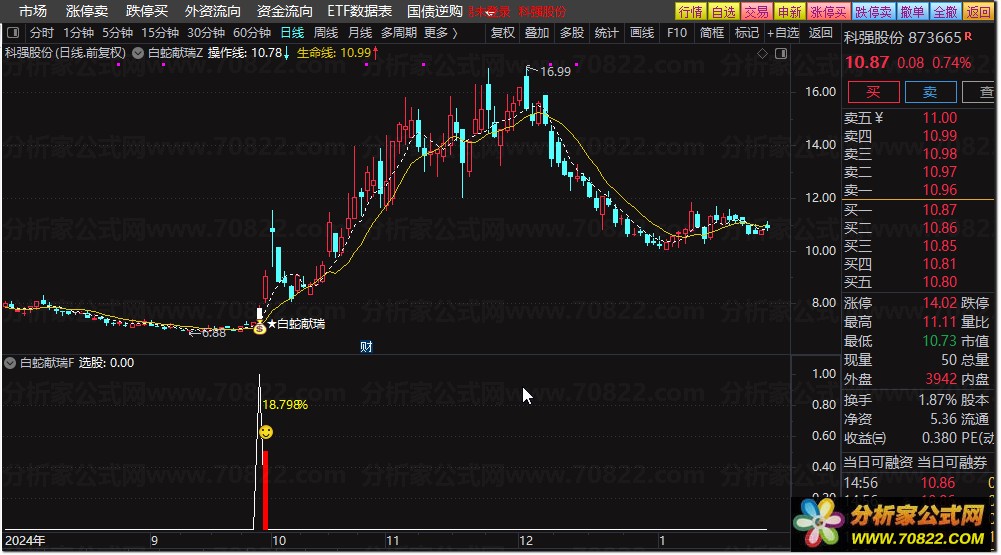The width and height of the screenshot is (1001, 555).
Task: Click the 18.798% value label
Action: click(x=285, y=404)
